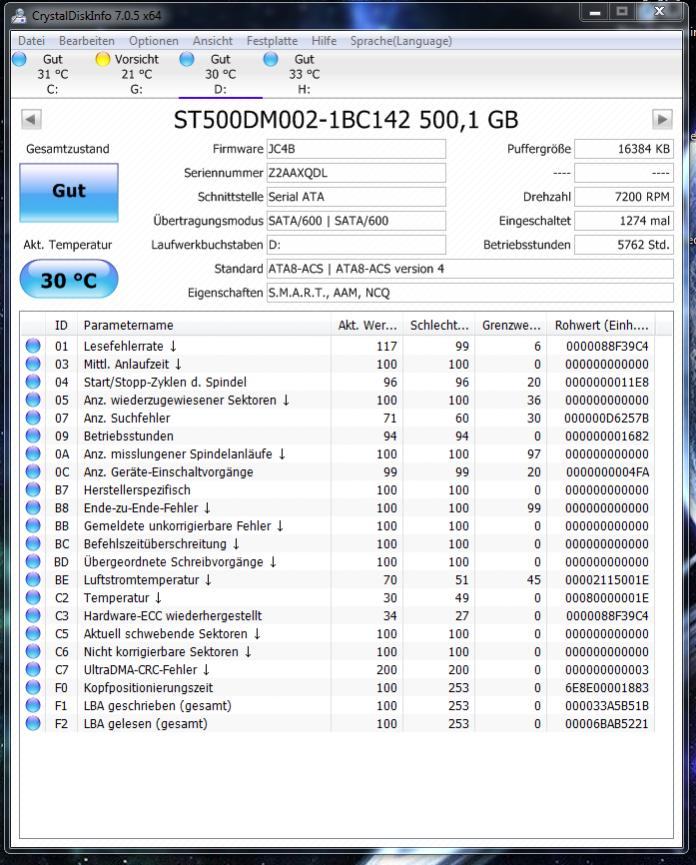The width and height of the screenshot is (696, 865).
Task: Click the Seriennummer field Z2AAXQDL
Action: coord(356,173)
